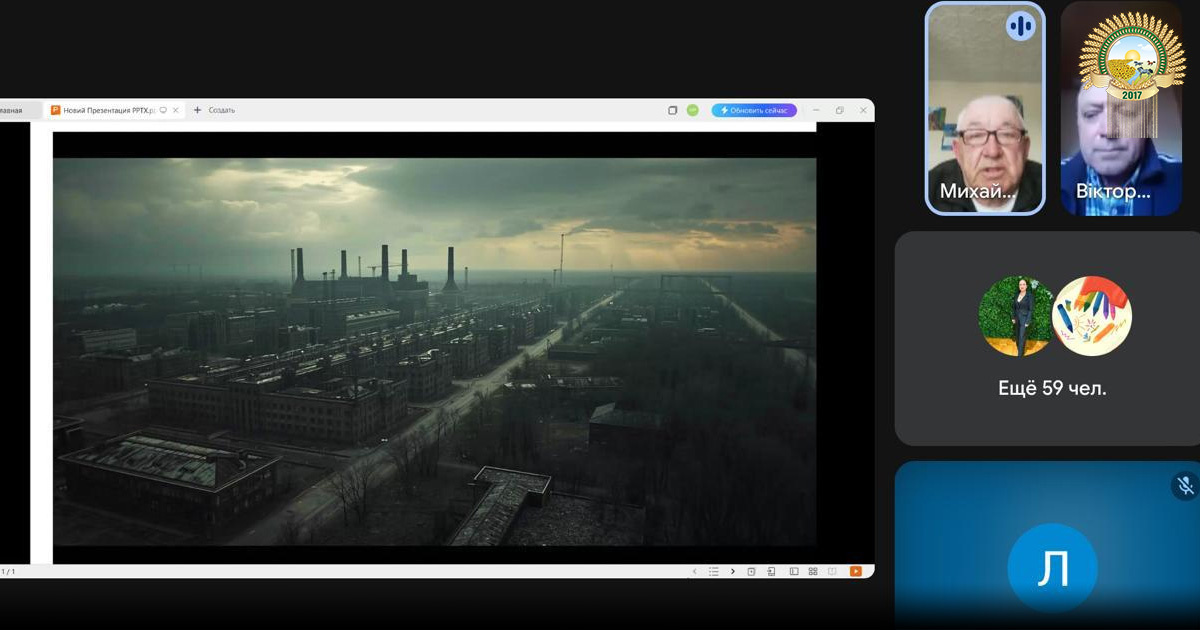Switch to normal view layout icon
Screen dimensions: 1200x630
(794, 571)
